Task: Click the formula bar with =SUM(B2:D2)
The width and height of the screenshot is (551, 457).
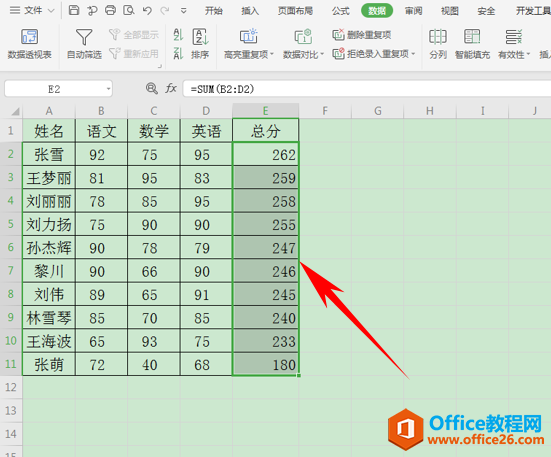Action: click(367, 89)
